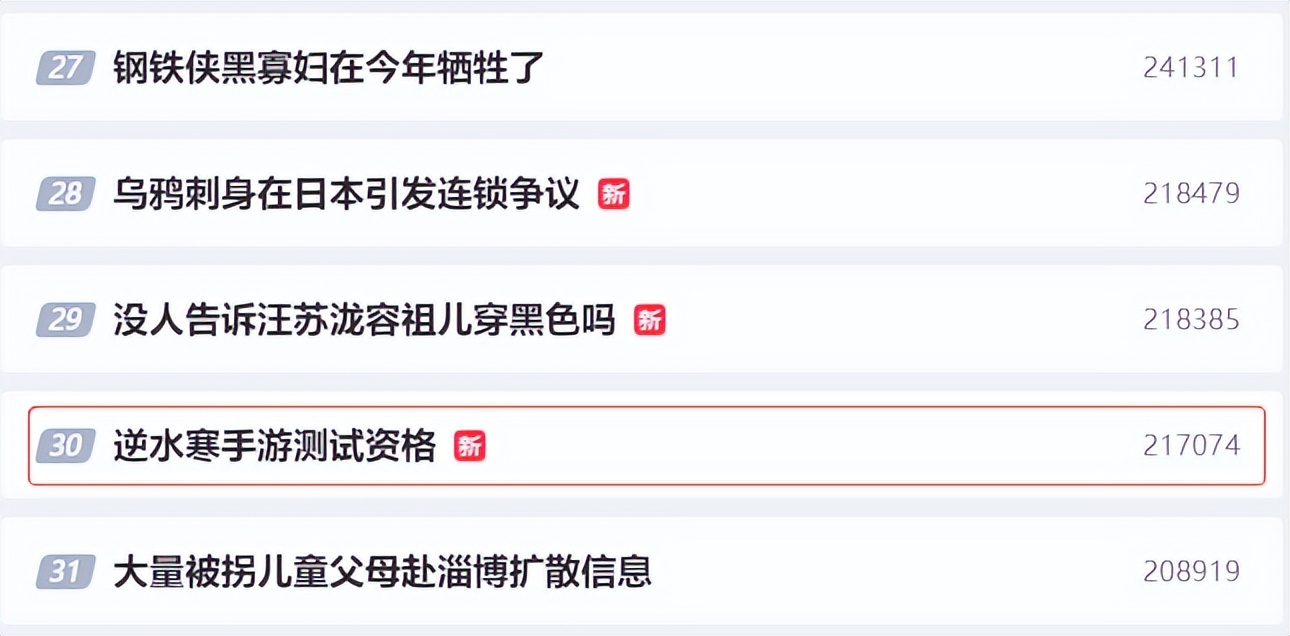Open the topic 大量被拐儿童父母赴淄博扩散信息
Image resolution: width=1290 pixels, height=636 pixels.
(x=382, y=572)
